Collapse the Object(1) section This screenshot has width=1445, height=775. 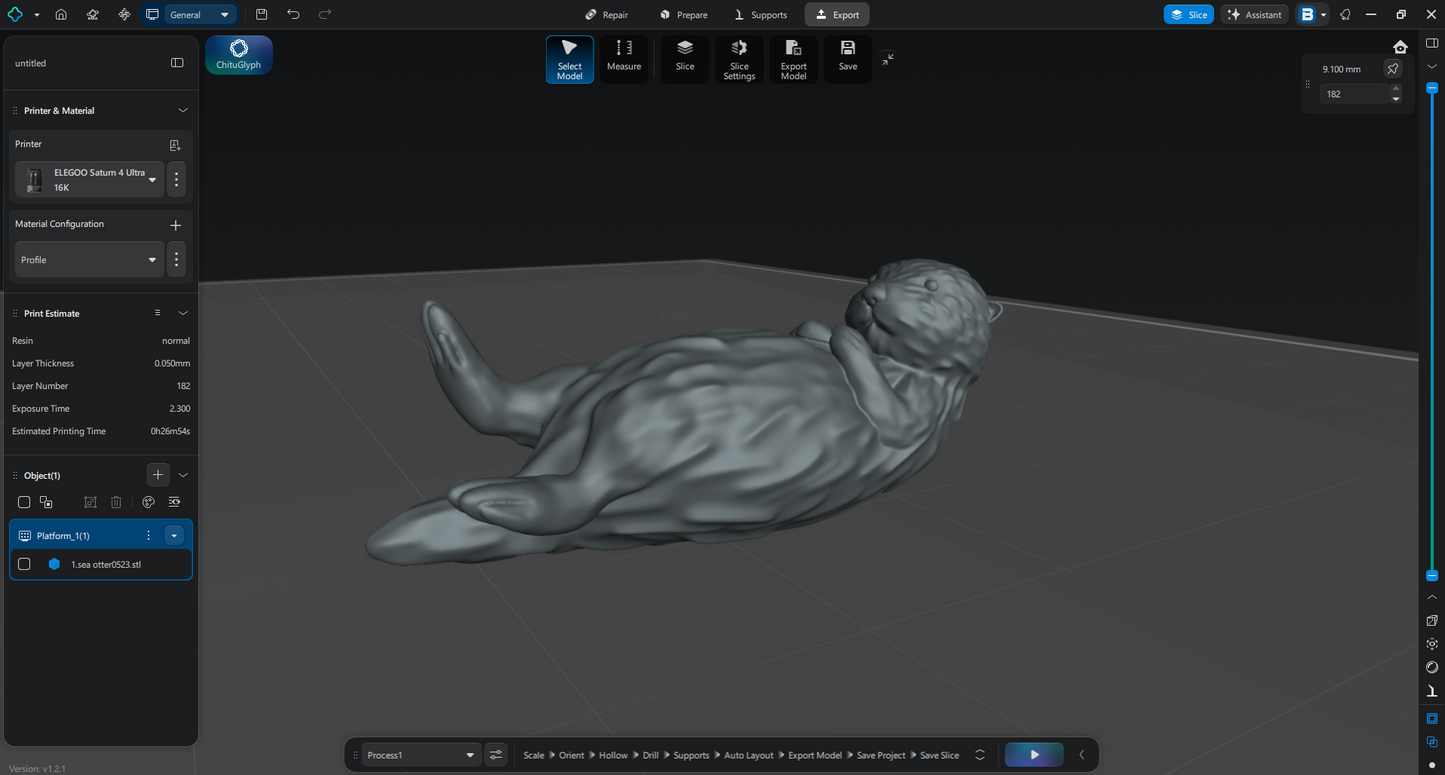click(x=183, y=475)
